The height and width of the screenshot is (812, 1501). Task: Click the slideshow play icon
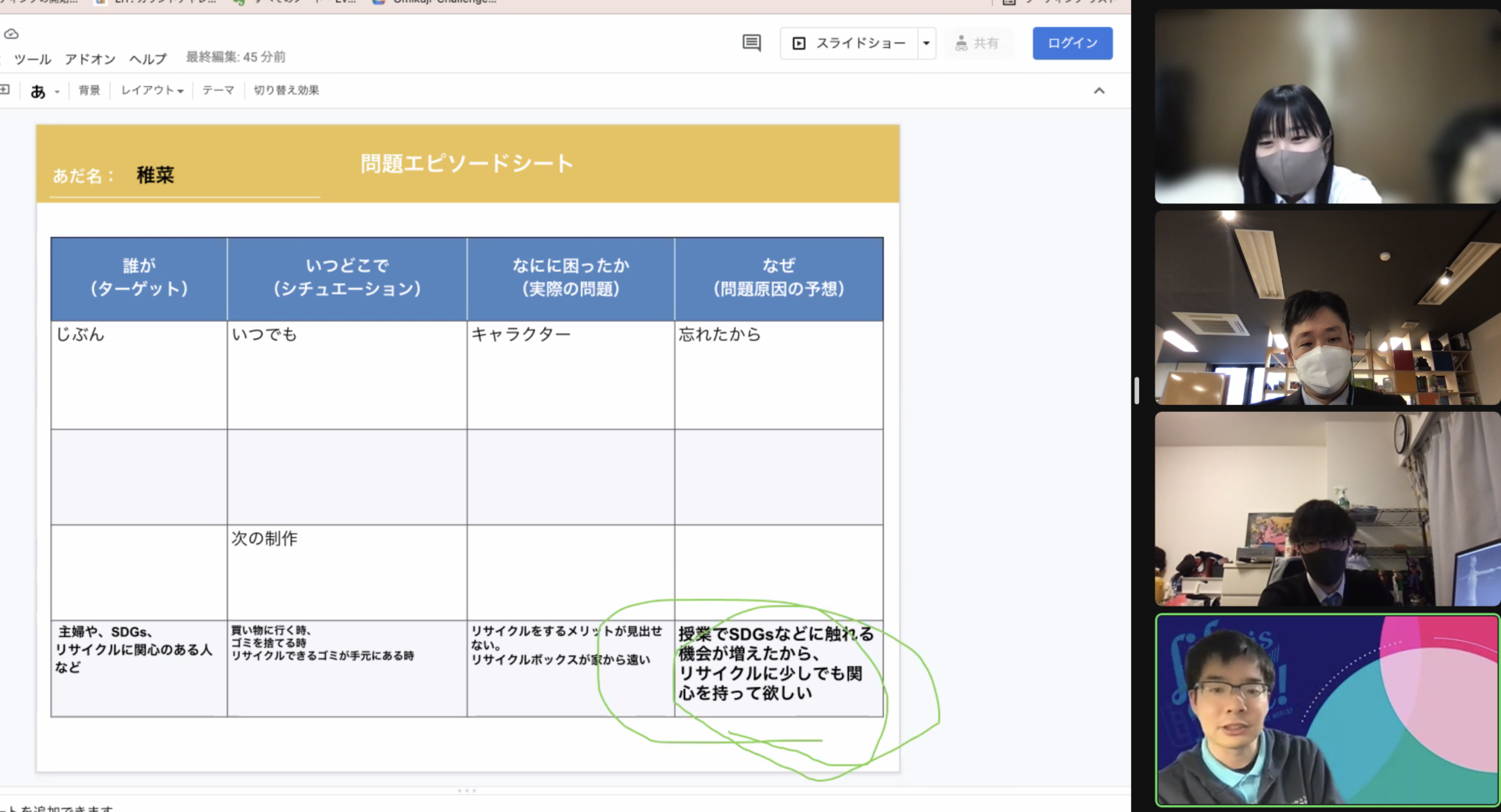pyautogui.click(x=799, y=43)
